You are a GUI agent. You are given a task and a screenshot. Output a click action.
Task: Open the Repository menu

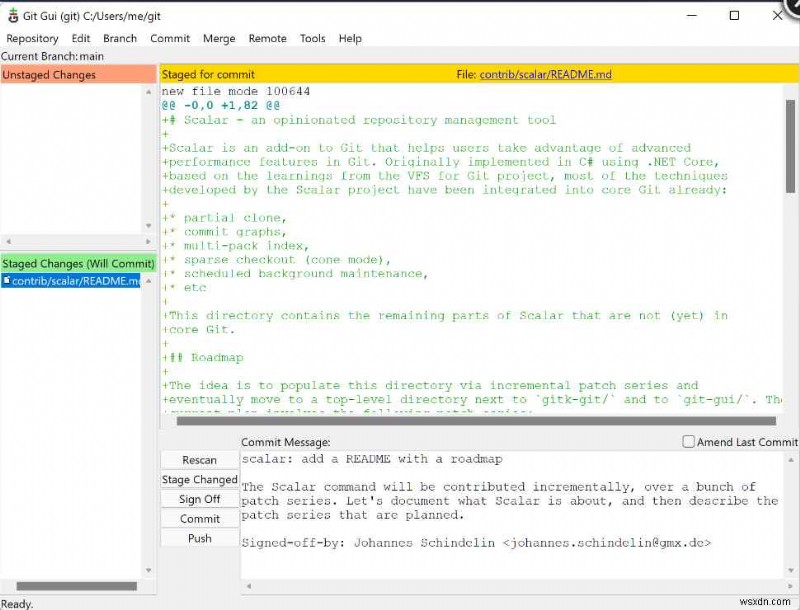tap(32, 38)
